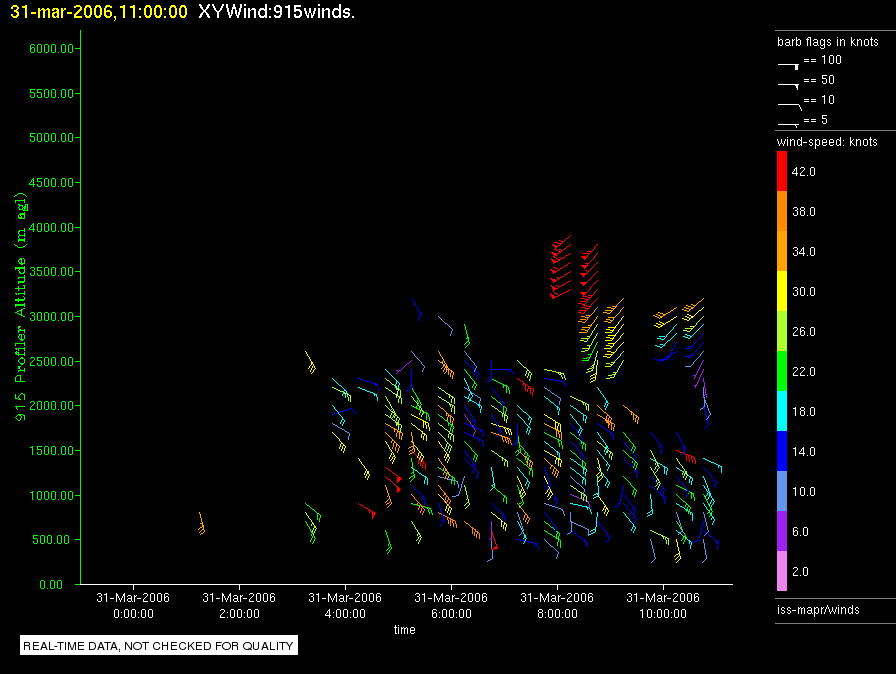Click the iss-mapr/winds legend label

pos(818,609)
